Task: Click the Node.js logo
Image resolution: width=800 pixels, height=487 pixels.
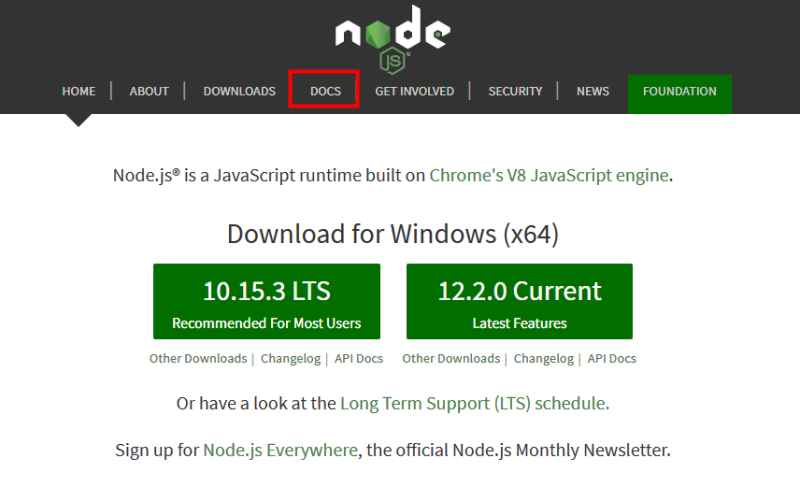Action: [x=392, y=39]
